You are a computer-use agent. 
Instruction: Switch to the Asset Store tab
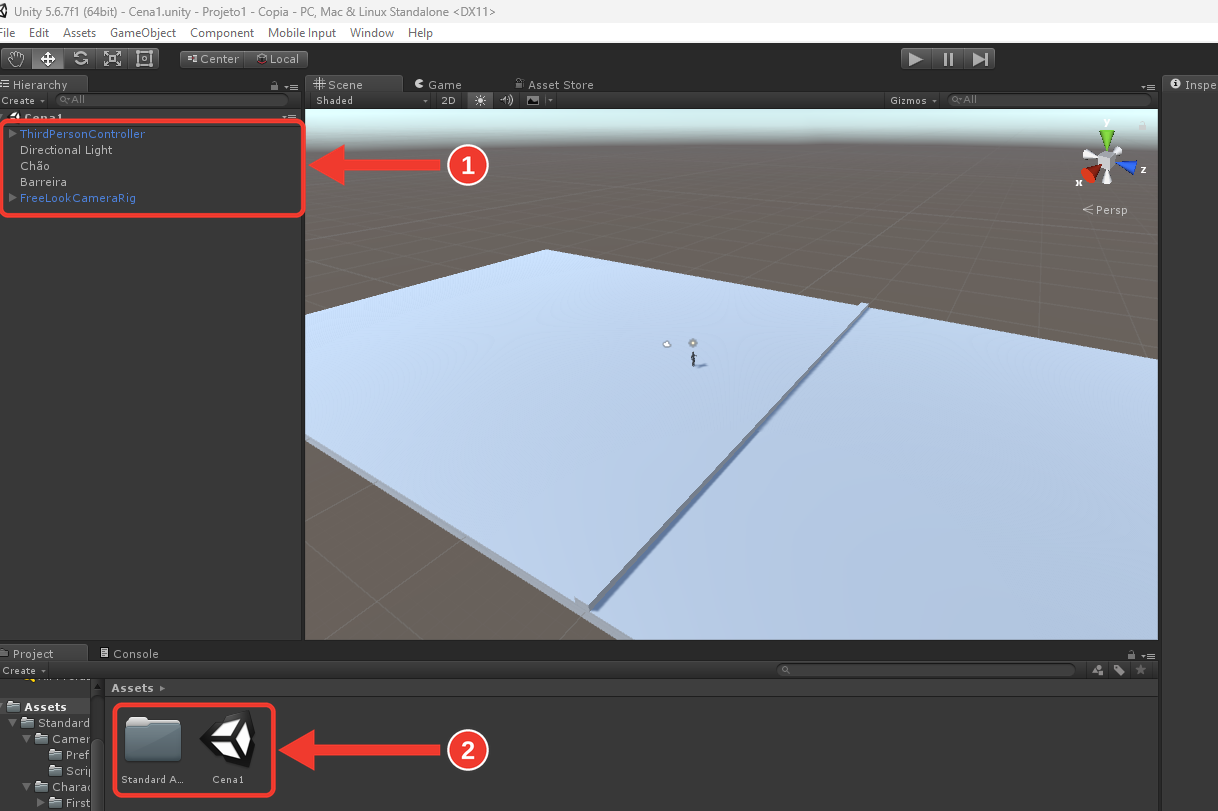point(553,85)
